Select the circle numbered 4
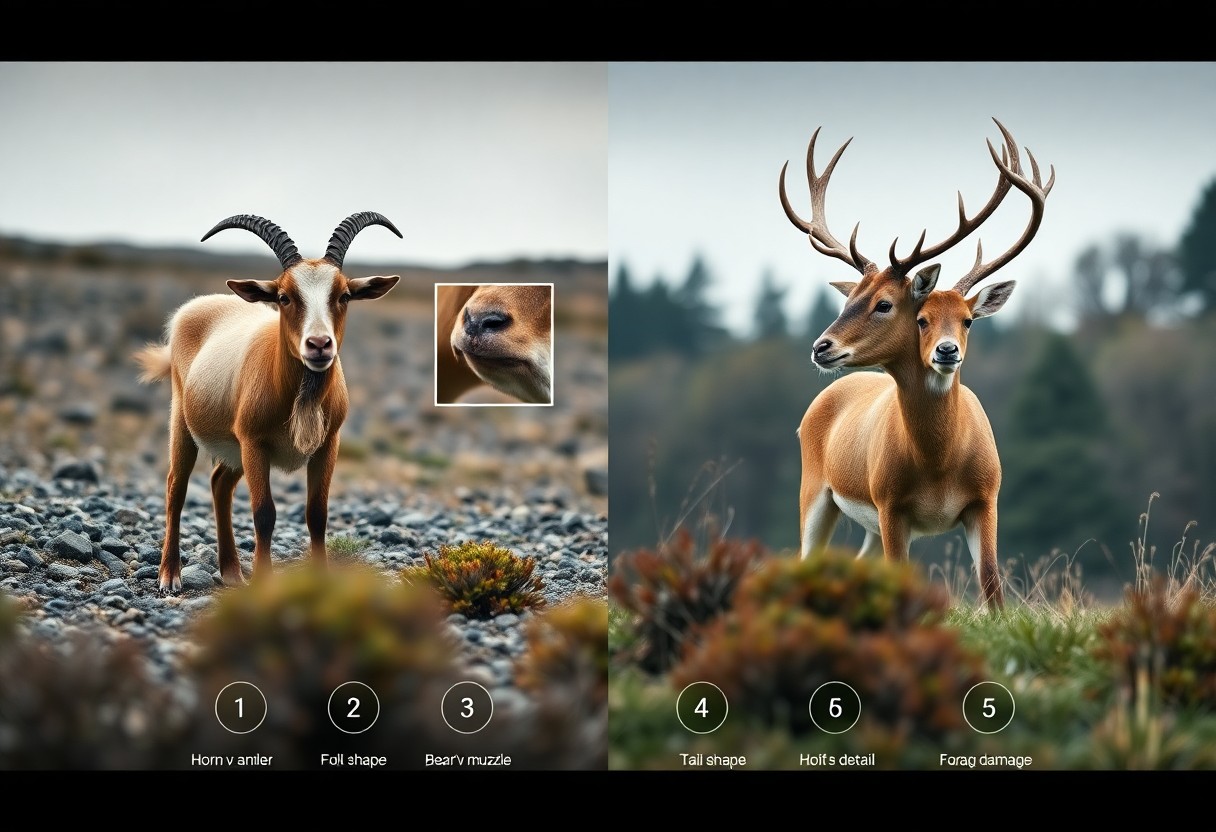1216x832 pixels. 701,708
